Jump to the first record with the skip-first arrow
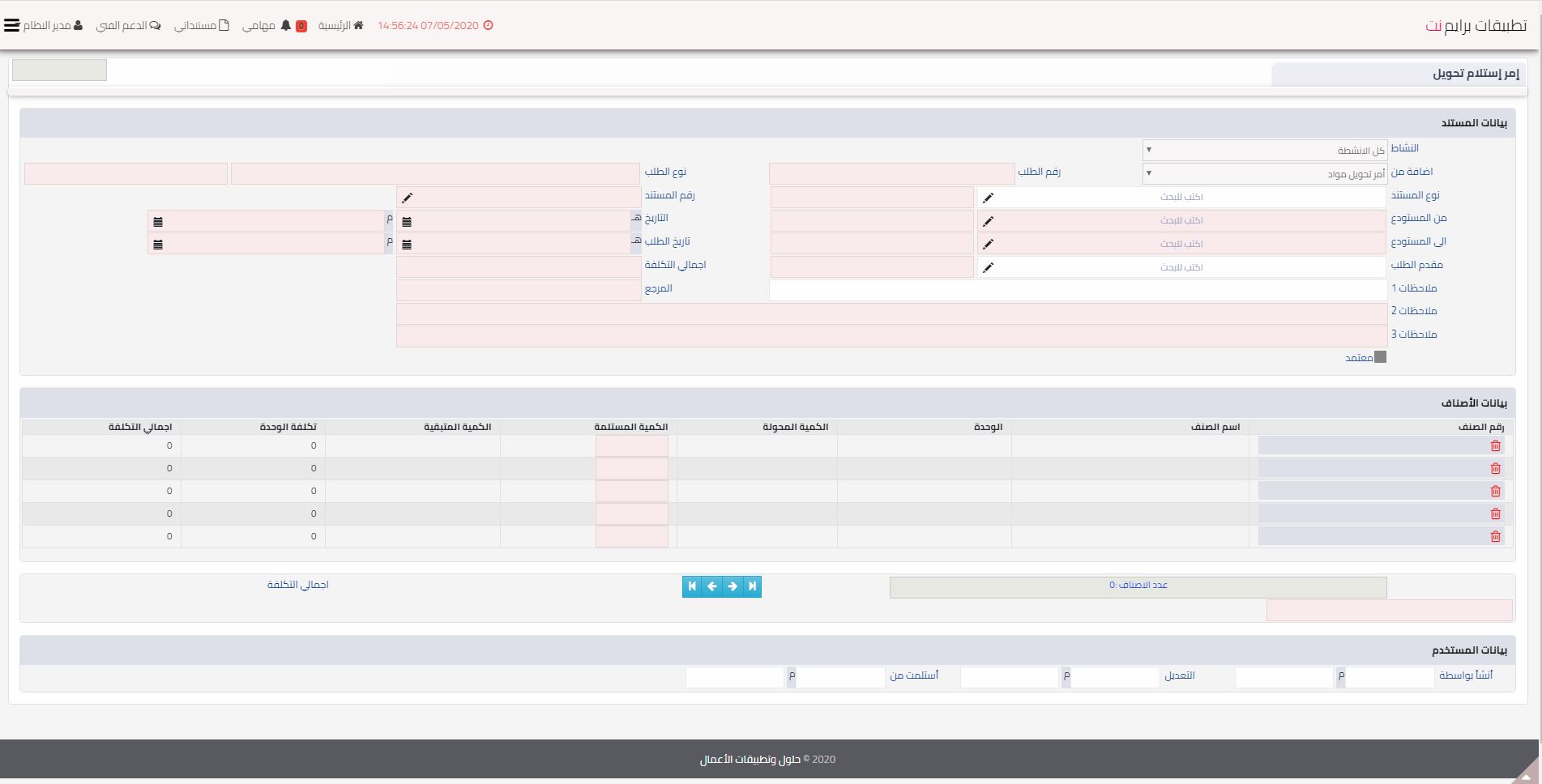Screen dimensions: 1542x784 692,586
